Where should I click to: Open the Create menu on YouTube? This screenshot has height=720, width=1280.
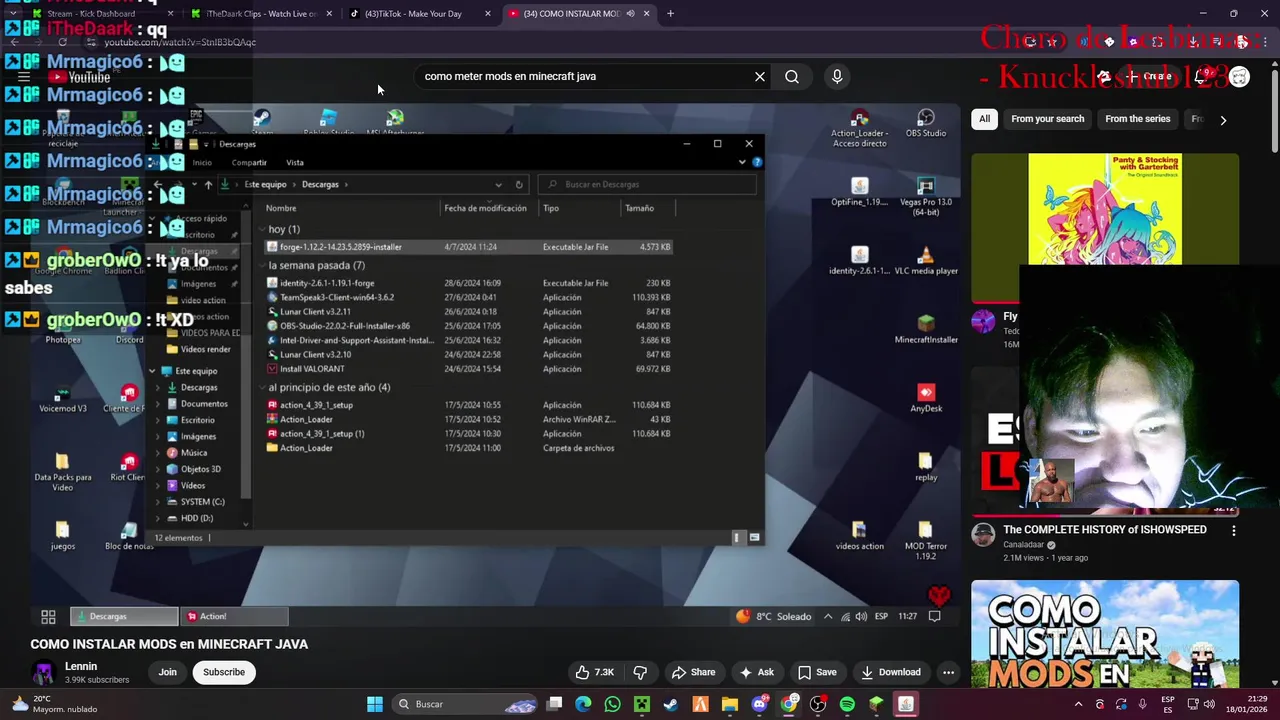click(1149, 76)
